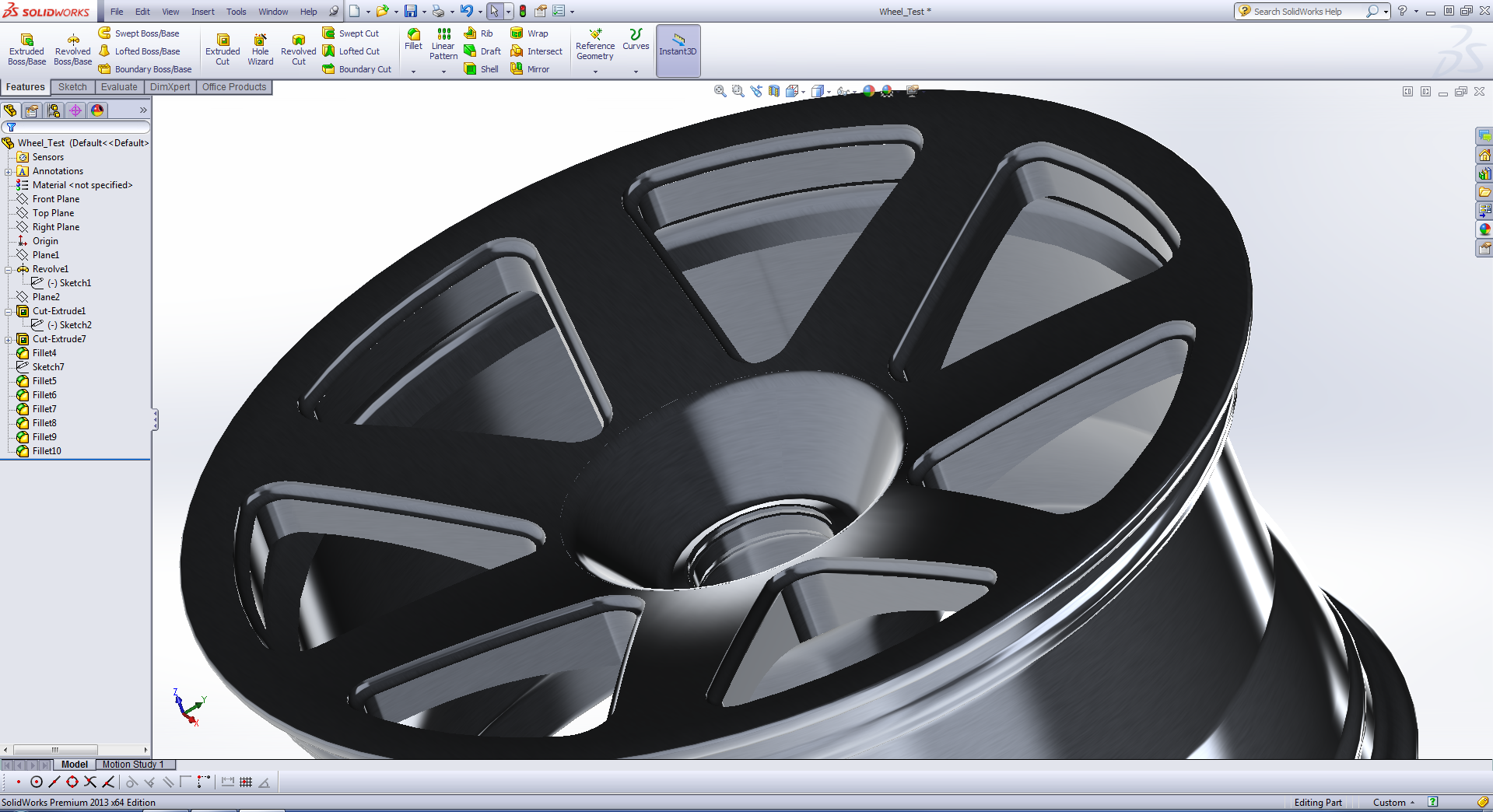Open Reference Geometry tools
Viewport: 1493px width, 812px height.
click(x=595, y=44)
